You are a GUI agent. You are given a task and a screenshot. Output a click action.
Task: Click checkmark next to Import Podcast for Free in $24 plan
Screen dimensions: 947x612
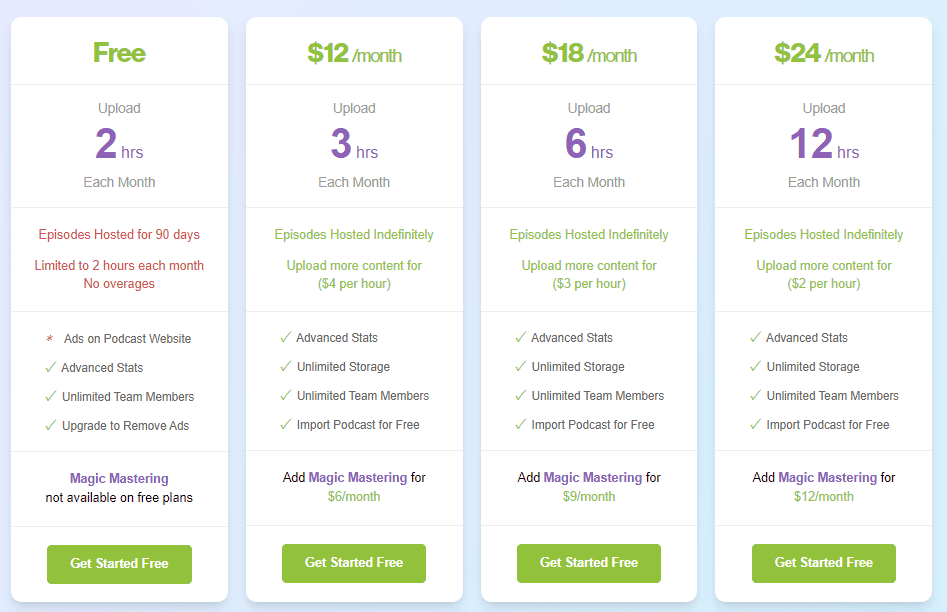(753, 425)
